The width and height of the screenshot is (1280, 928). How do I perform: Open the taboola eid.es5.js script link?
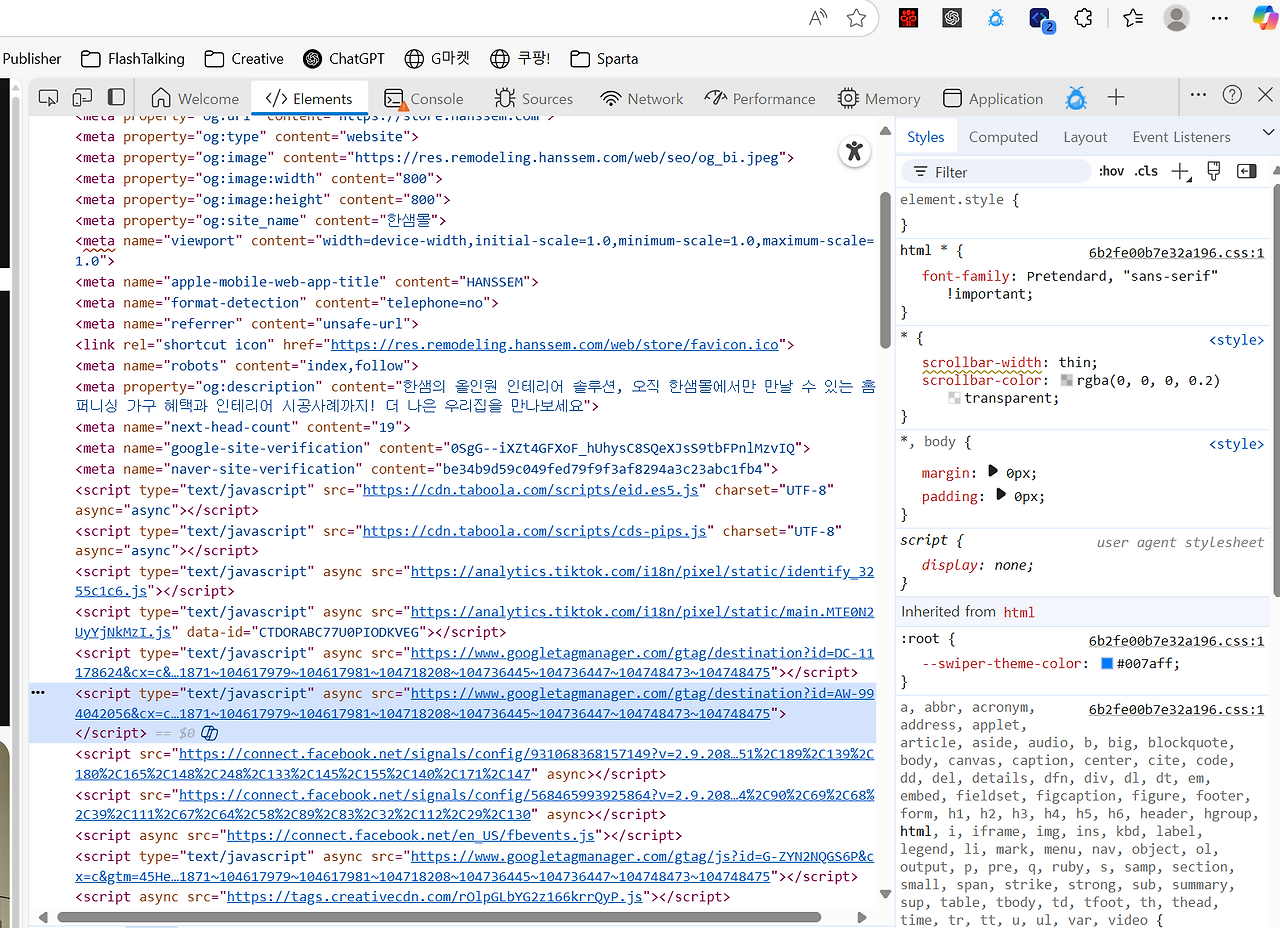point(531,489)
